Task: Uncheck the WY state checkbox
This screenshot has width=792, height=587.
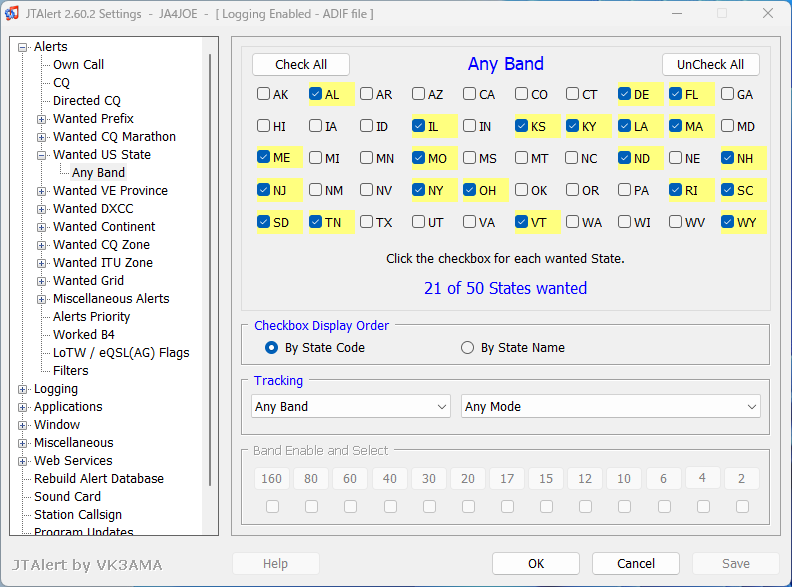Action: (x=727, y=222)
